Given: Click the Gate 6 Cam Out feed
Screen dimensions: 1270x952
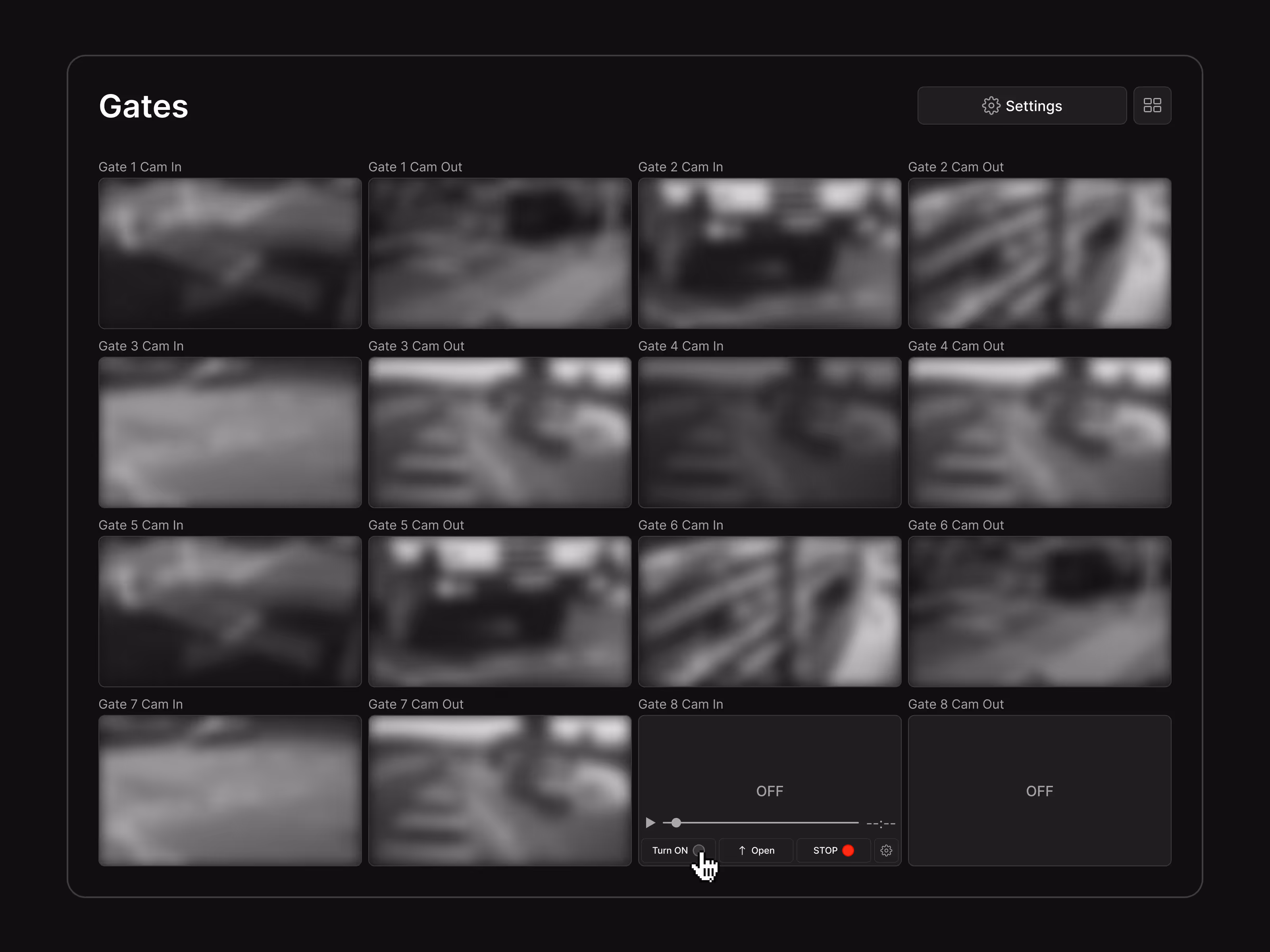Looking at the screenshot, I should pos(1039,611).
